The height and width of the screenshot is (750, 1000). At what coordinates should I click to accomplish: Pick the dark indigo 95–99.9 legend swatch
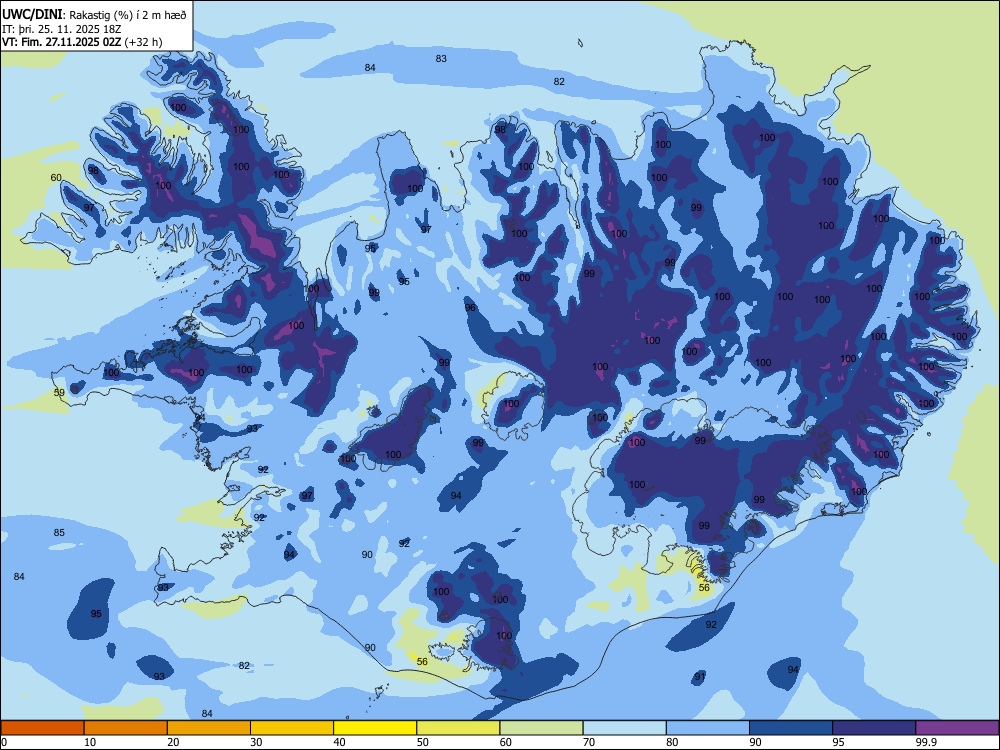(x=874, y=728)
